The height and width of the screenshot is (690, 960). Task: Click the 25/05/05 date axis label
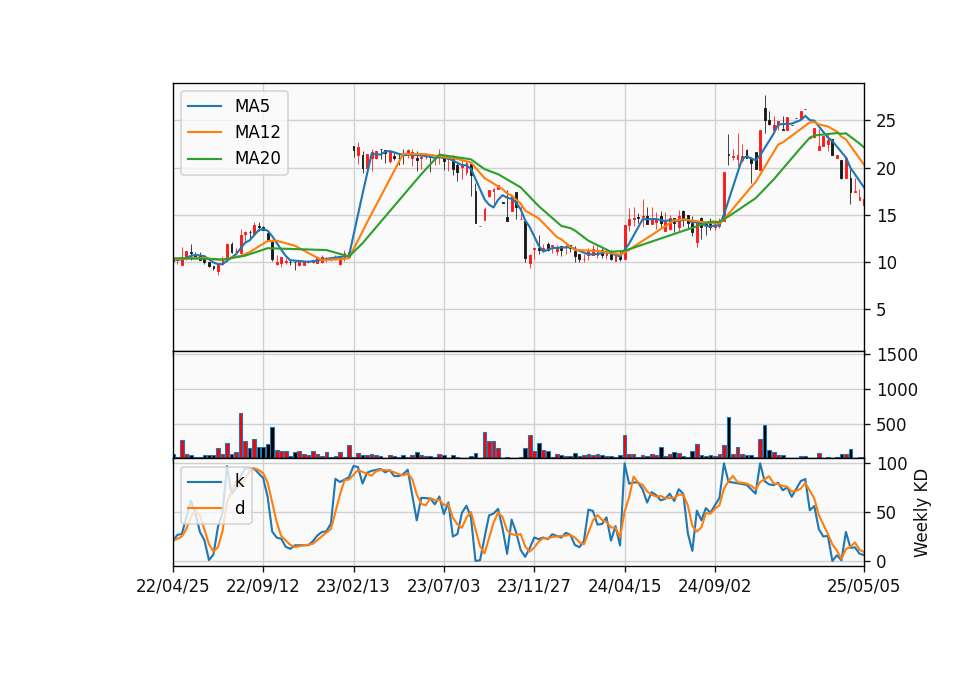(863, 586)
